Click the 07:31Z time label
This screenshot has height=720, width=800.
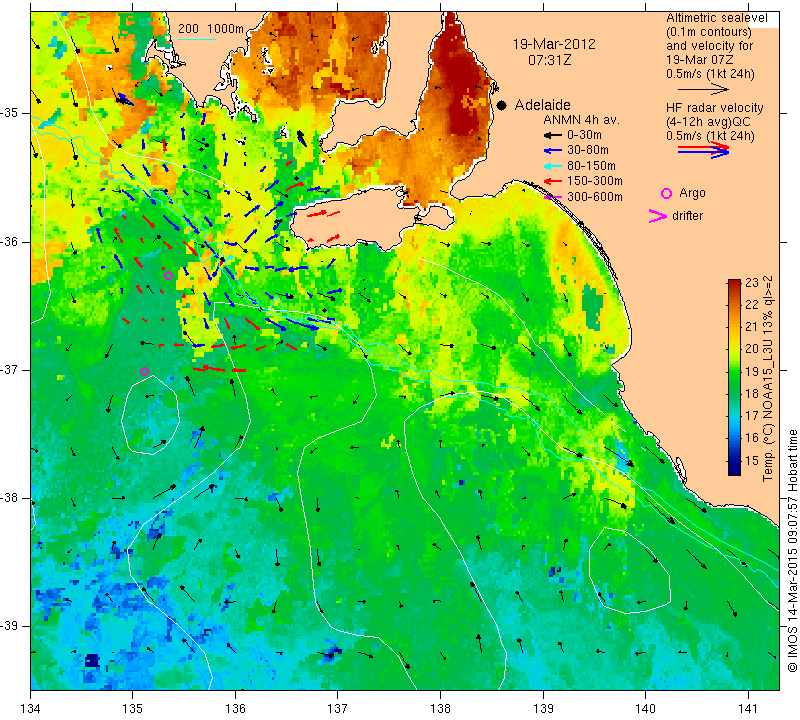[549, 60]
